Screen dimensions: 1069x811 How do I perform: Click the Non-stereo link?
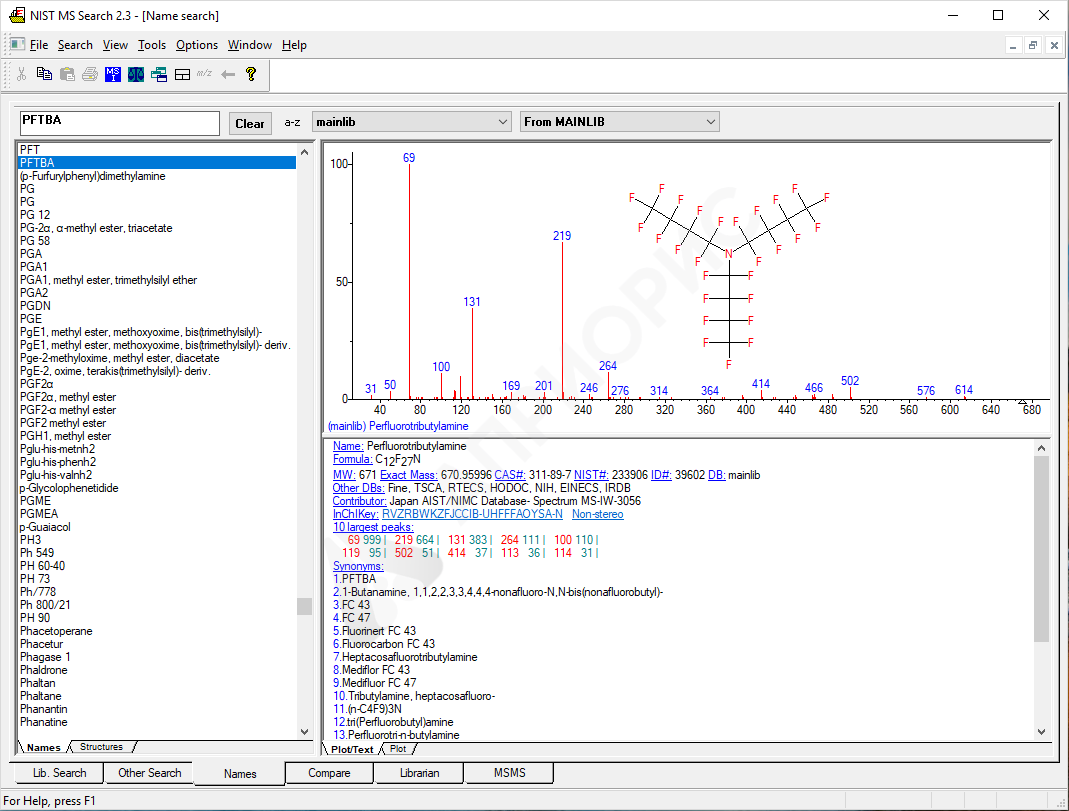point(597,514)
